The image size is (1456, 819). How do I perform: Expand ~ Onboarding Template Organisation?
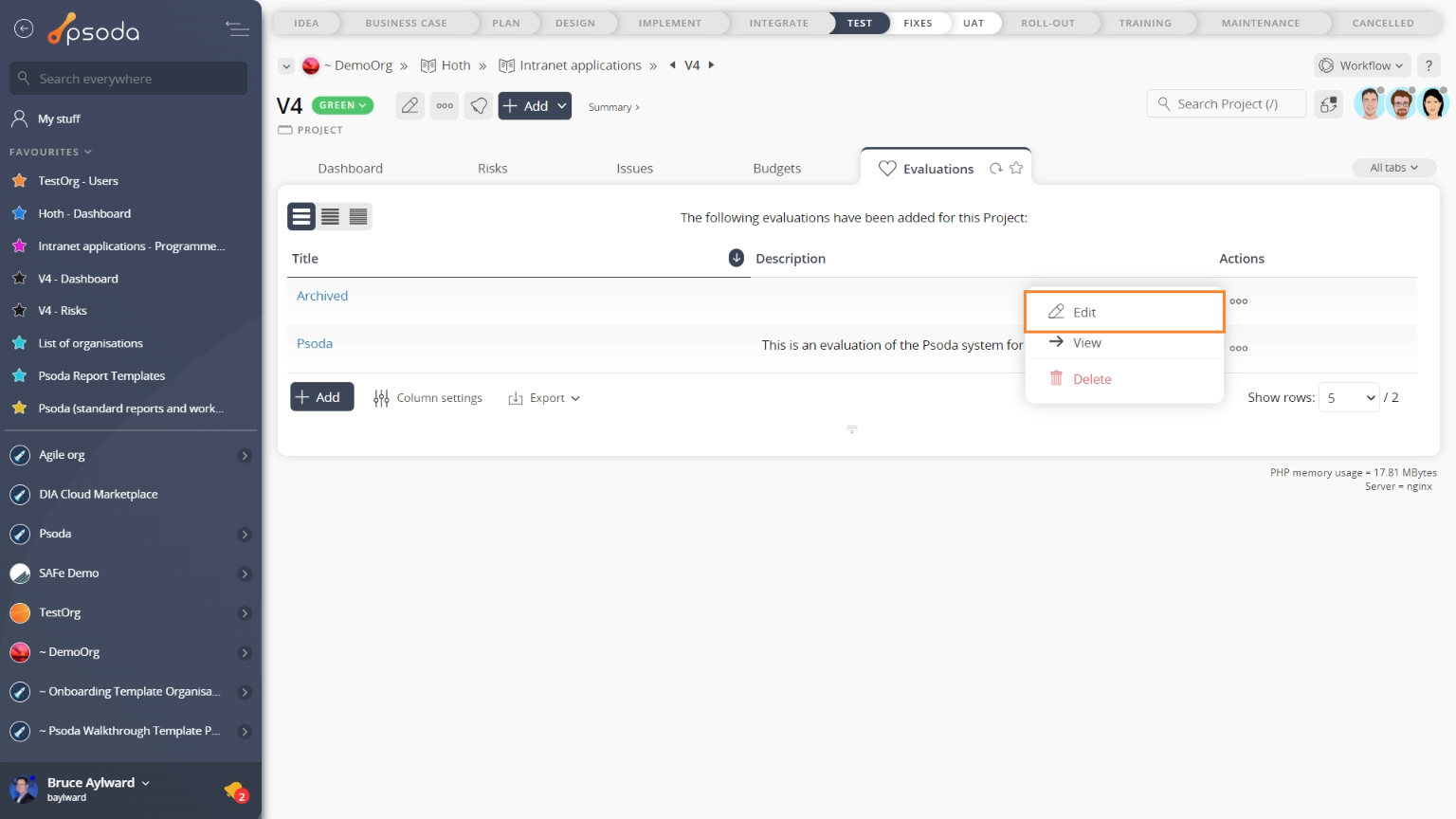(245, 692)
